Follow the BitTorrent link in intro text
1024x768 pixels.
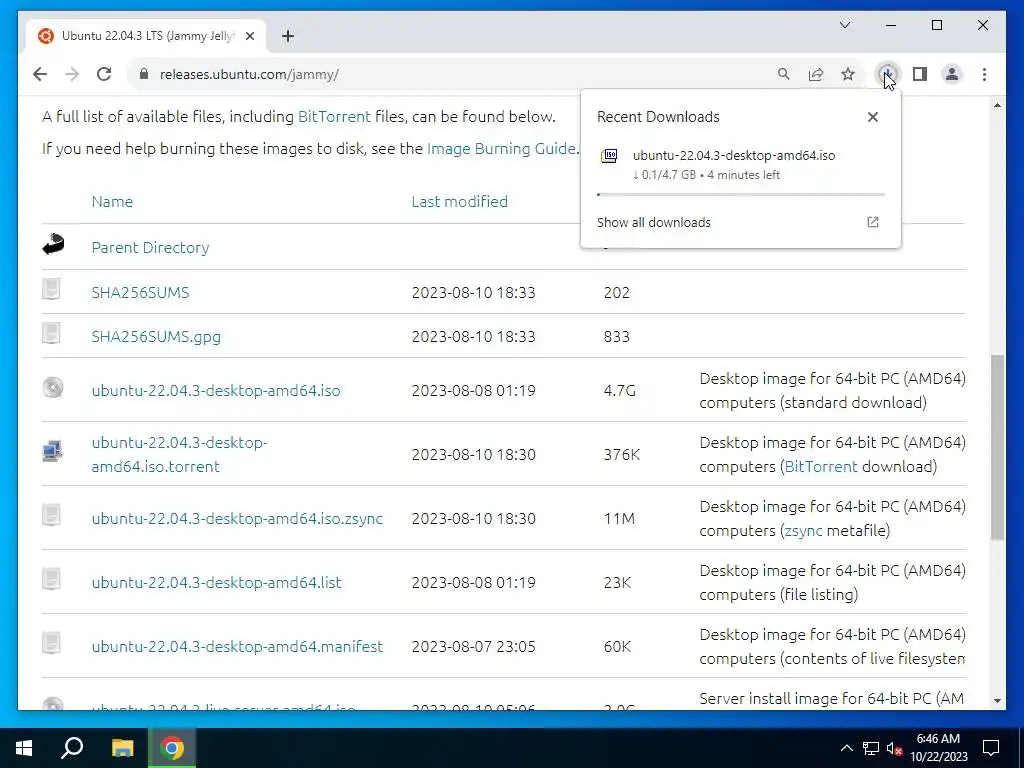[334, 117]
